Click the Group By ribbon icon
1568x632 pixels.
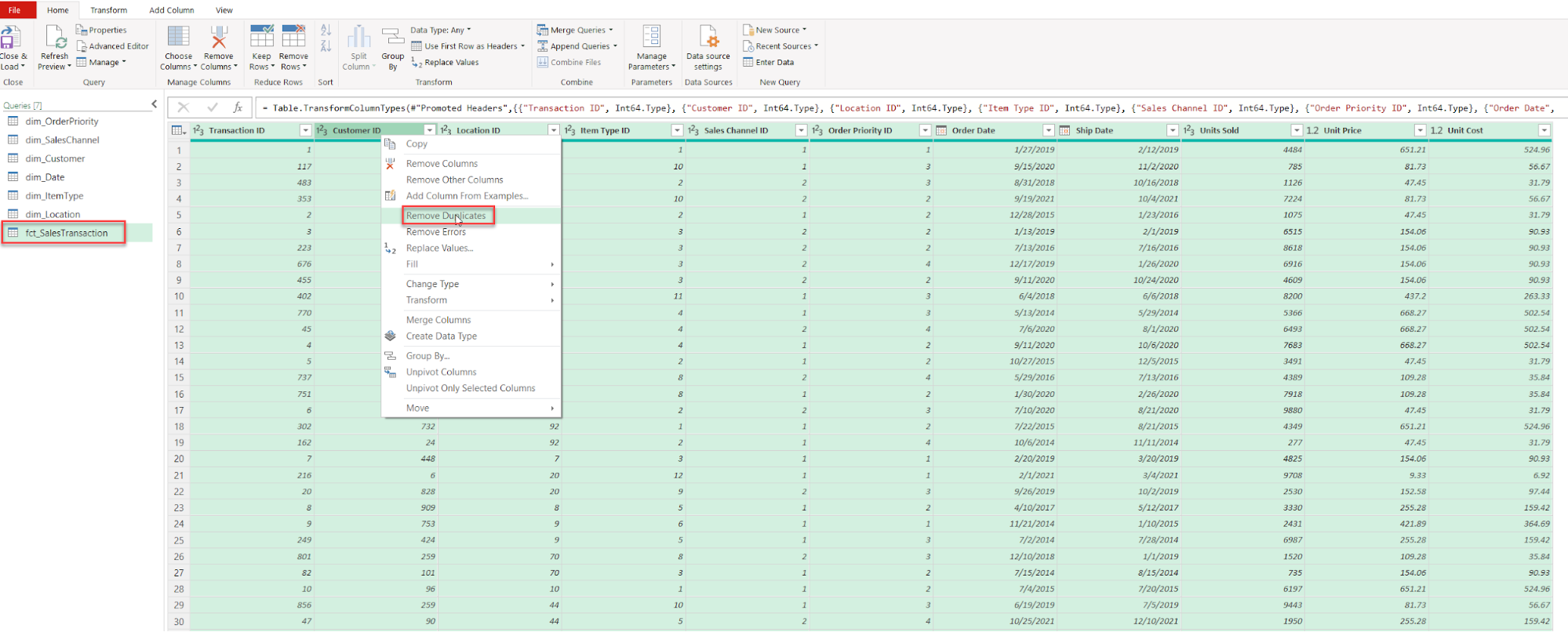click(x=393, y=37)
